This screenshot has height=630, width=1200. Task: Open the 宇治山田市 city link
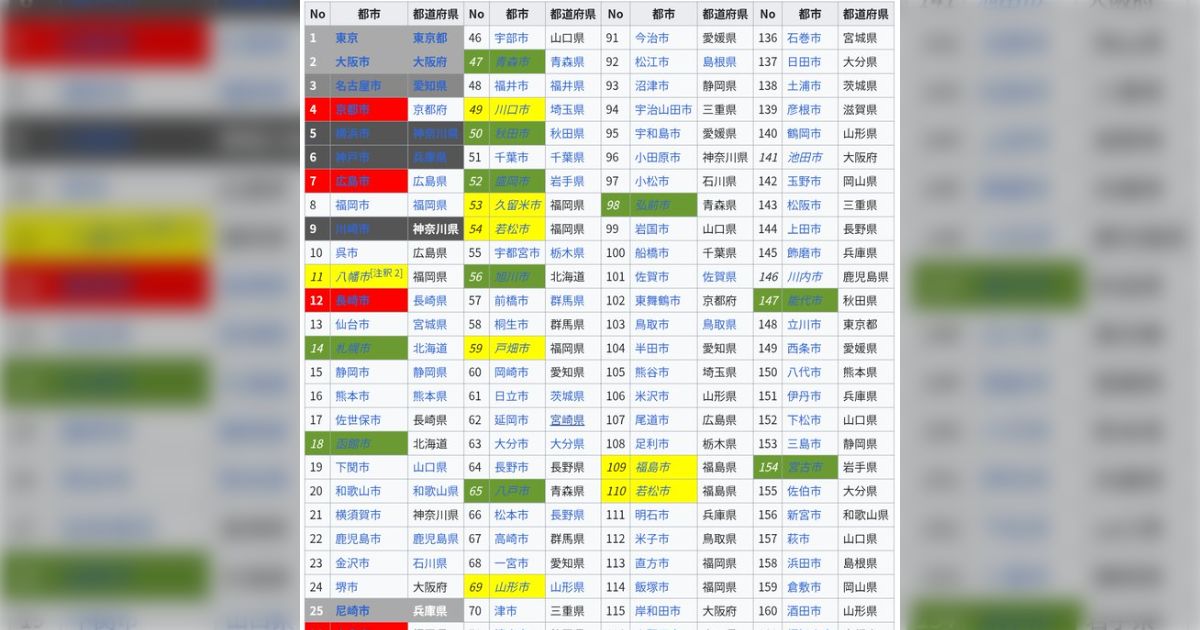(664, 110)
